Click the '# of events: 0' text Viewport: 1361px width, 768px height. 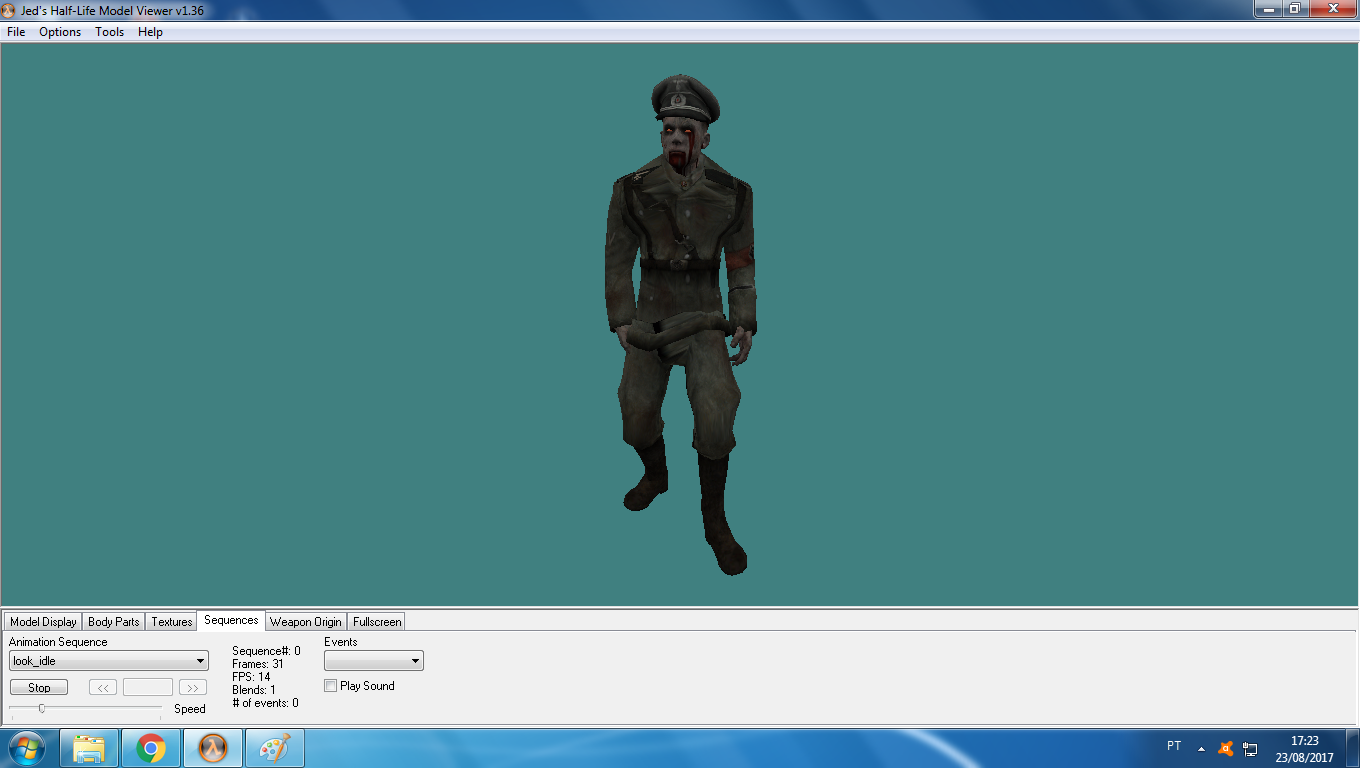coord(265,703)
